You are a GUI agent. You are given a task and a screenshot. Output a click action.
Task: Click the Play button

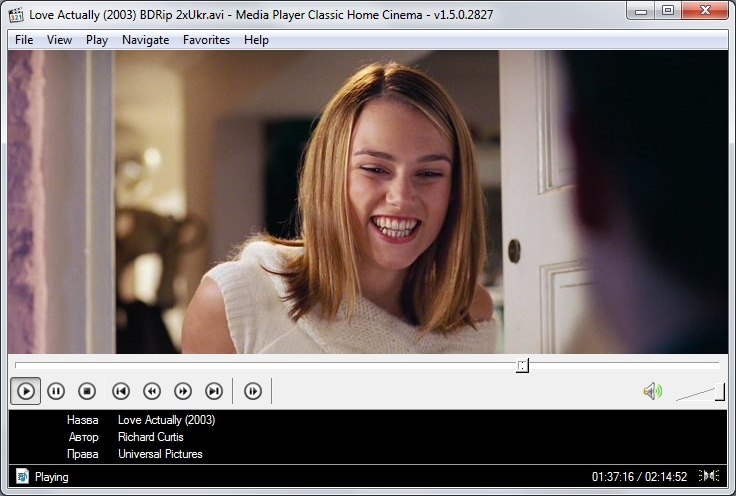pos(26,391)
